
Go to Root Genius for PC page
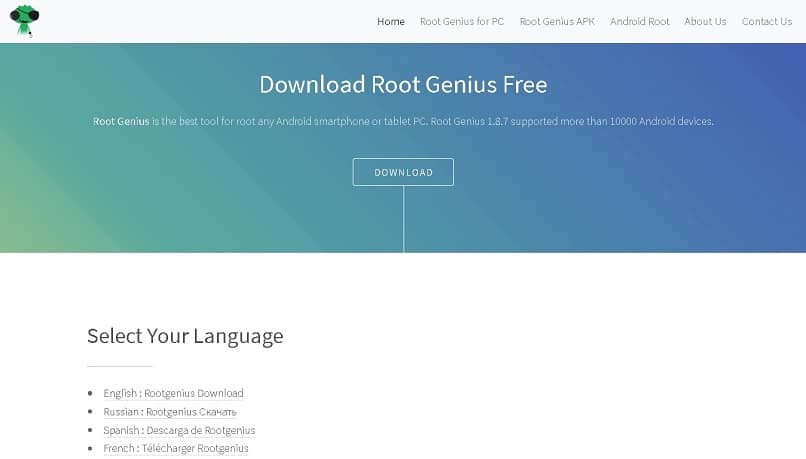pyautogui.click(x=462, y=22)
